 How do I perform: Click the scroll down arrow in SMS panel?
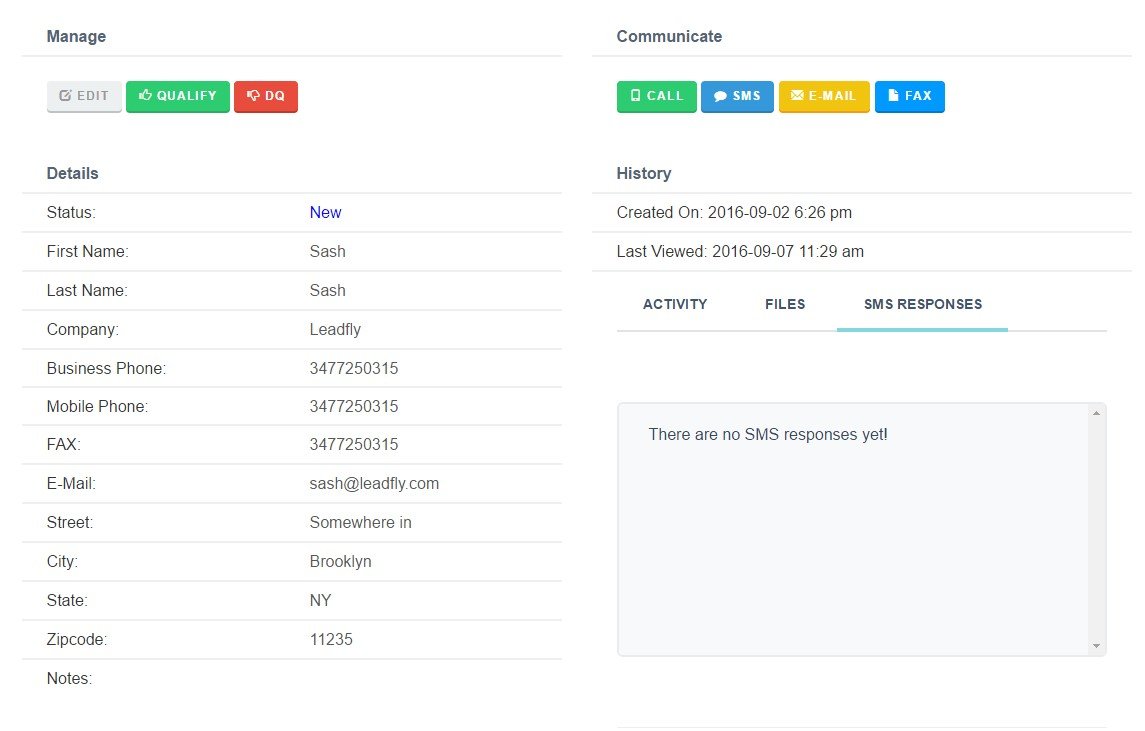(x=1096, y=646)
